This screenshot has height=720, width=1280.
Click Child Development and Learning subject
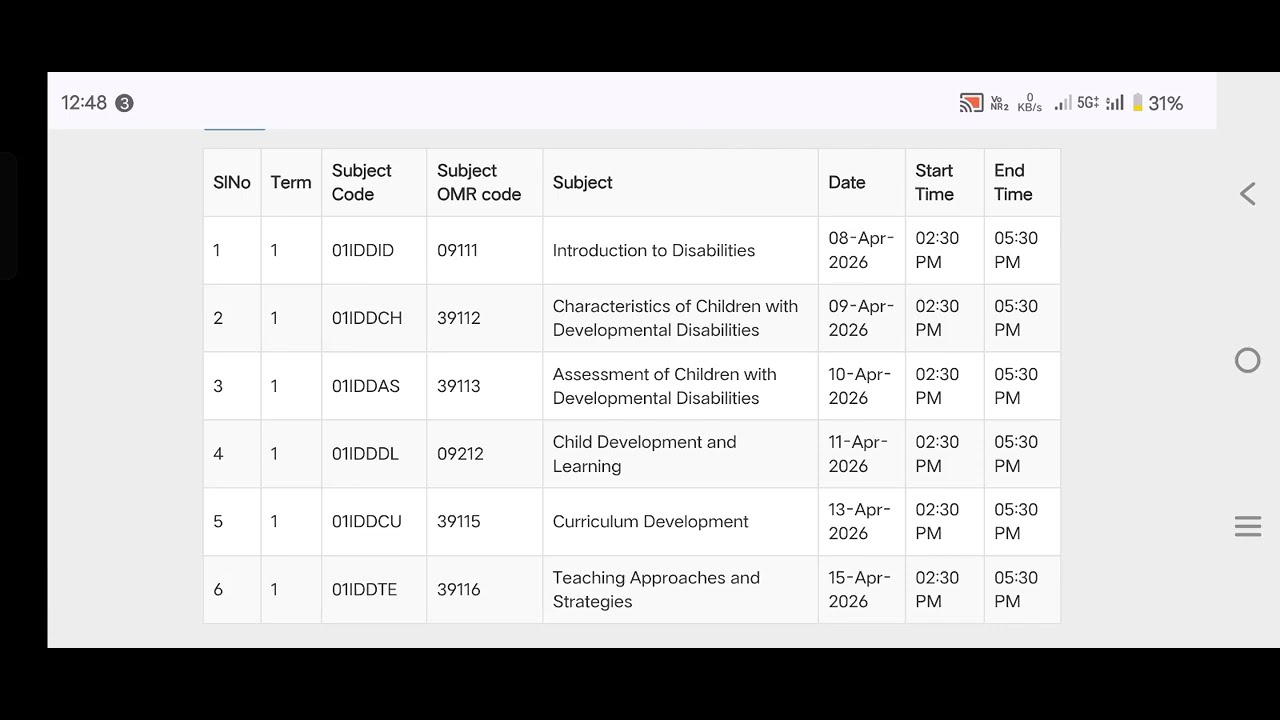(644, 454)
